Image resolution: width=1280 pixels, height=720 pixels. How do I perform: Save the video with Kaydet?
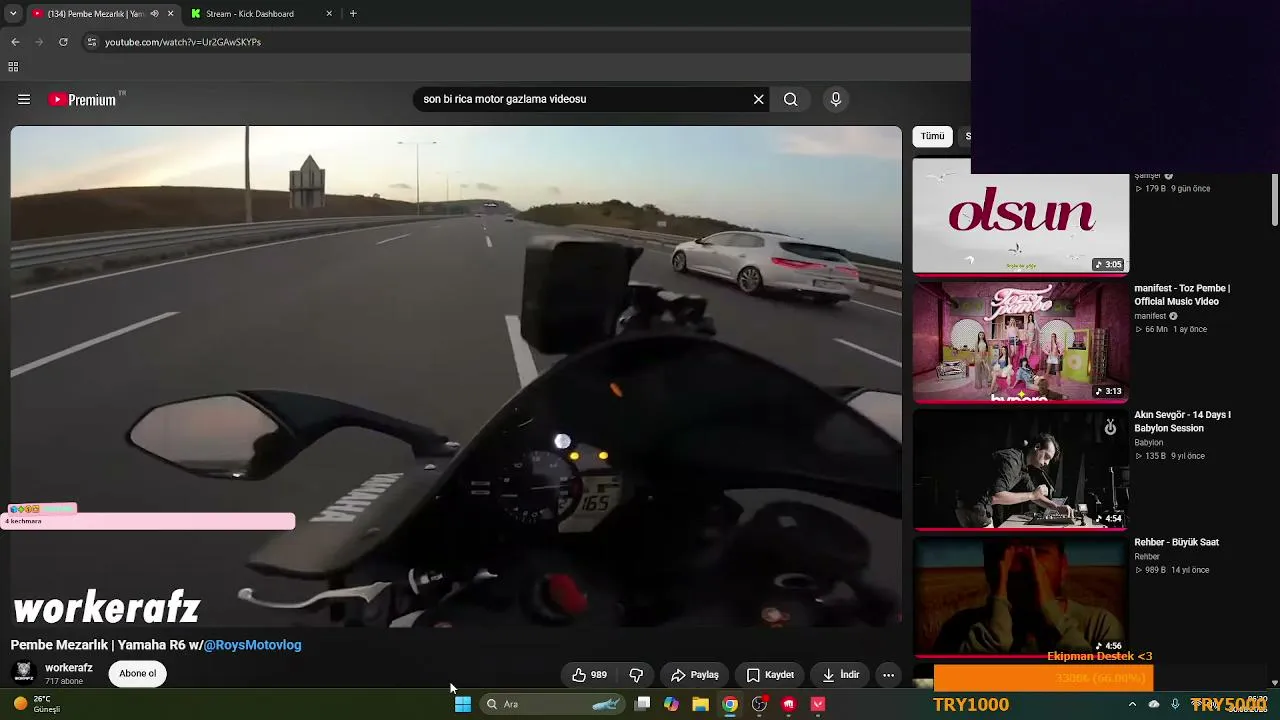coord(770,675)
